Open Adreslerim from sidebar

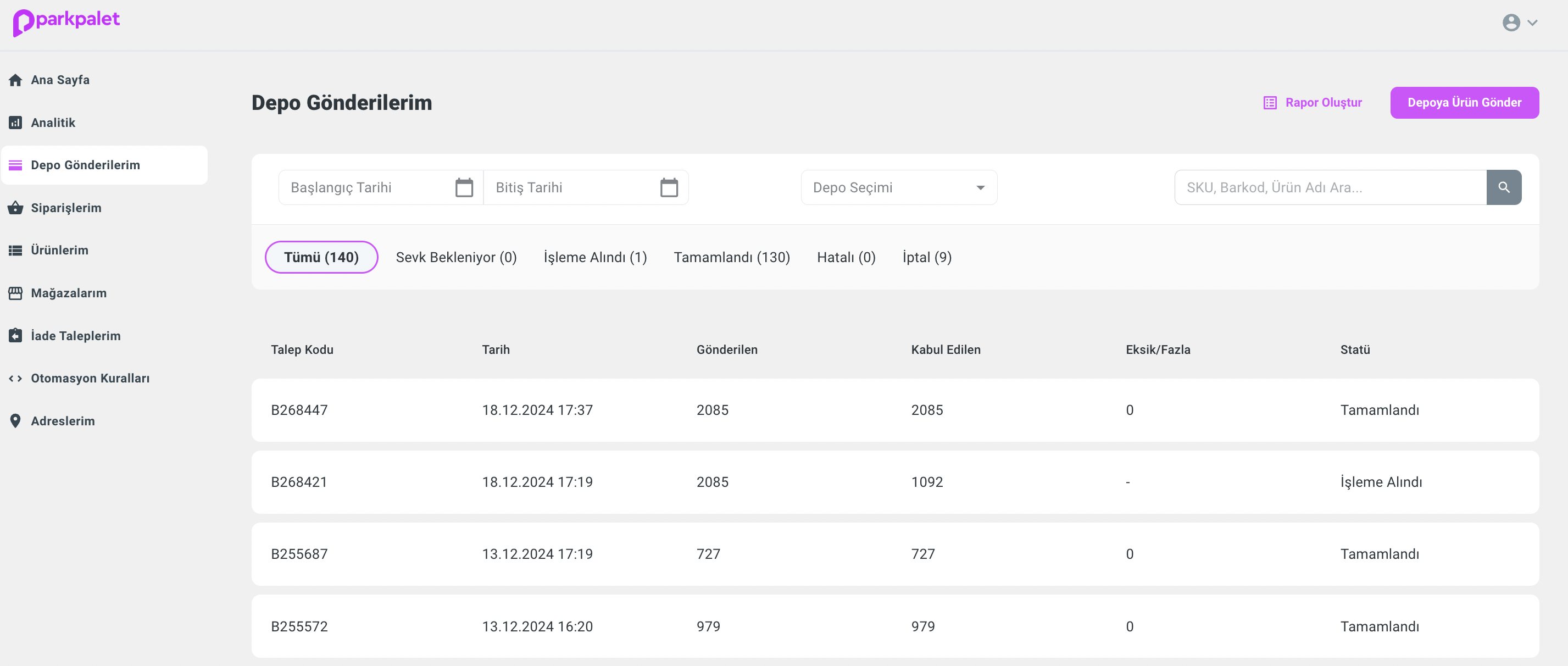tap(63, 421)
